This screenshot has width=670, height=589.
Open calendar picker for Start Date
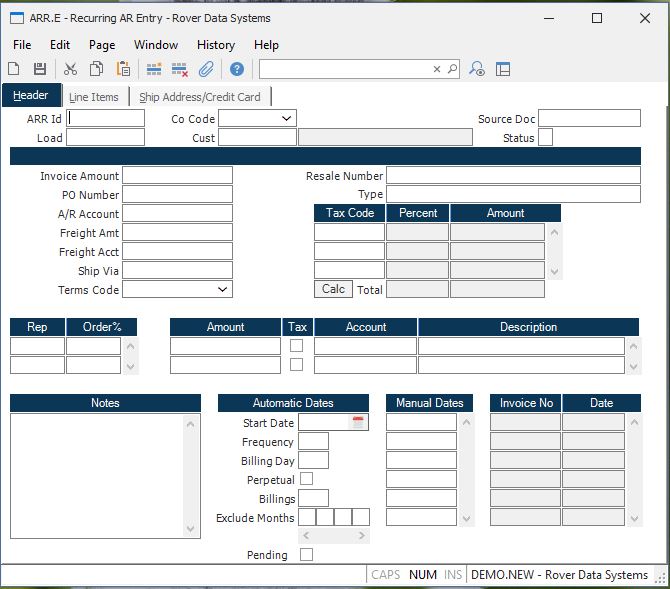358,423
